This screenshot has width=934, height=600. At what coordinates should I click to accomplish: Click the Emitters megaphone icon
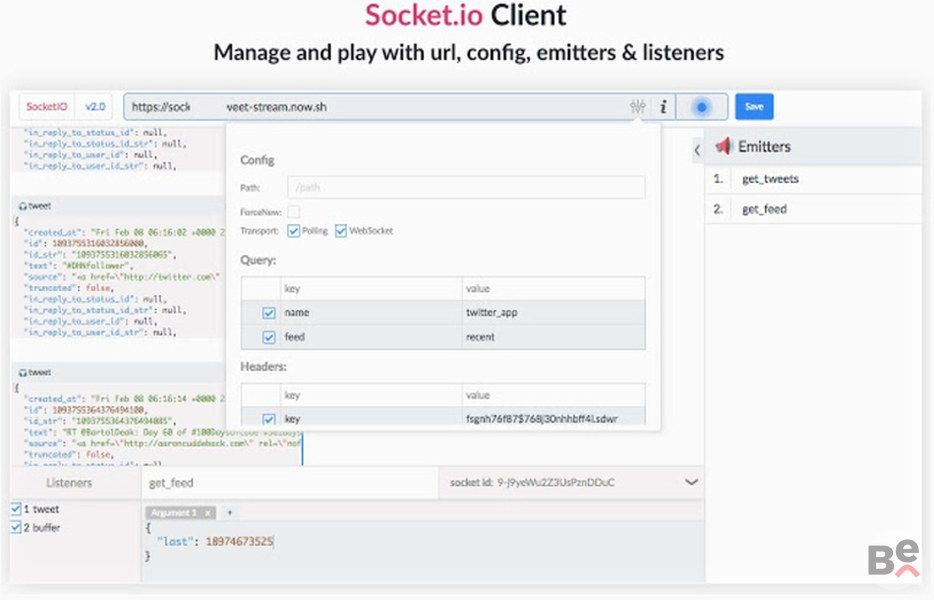click(724, 147)
